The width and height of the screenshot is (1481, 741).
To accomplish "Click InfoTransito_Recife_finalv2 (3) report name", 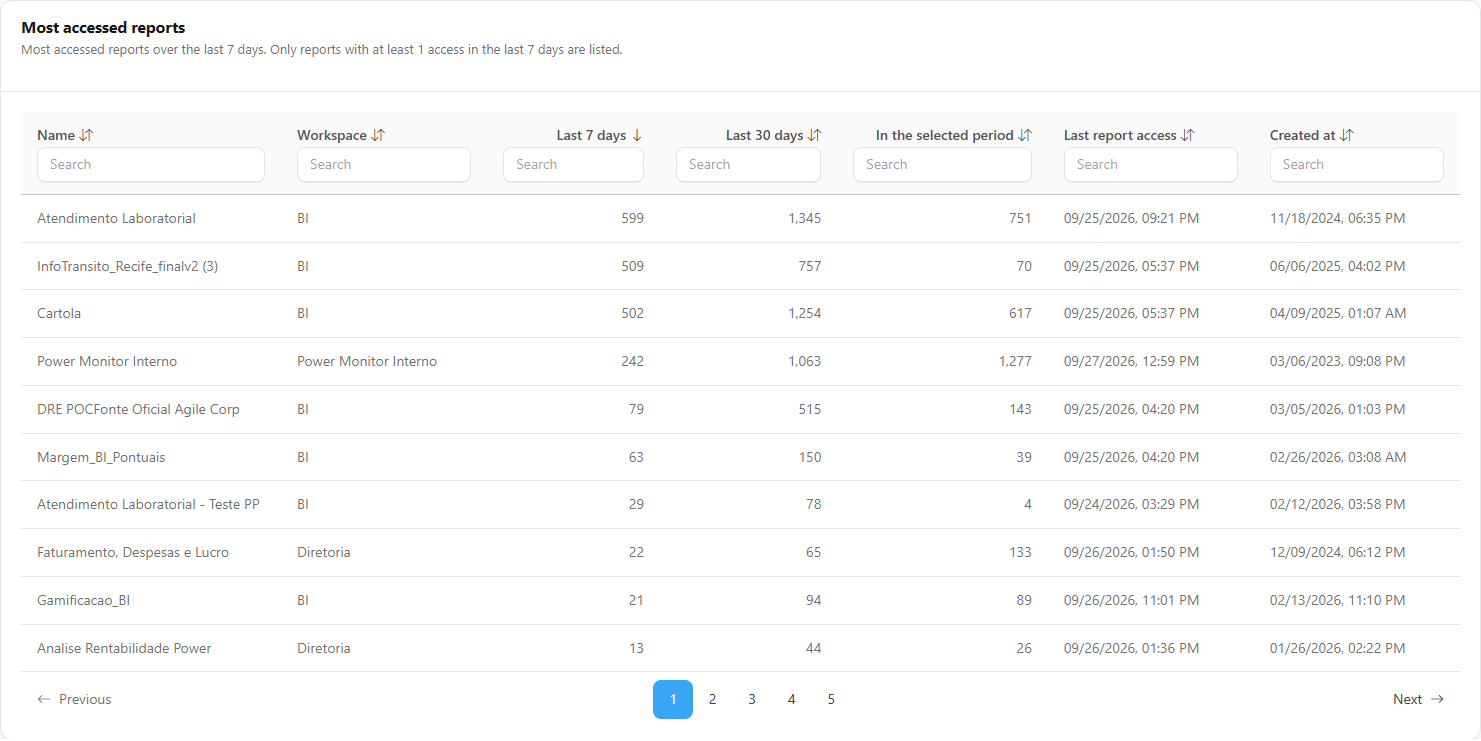I will [x=128, y=266].
